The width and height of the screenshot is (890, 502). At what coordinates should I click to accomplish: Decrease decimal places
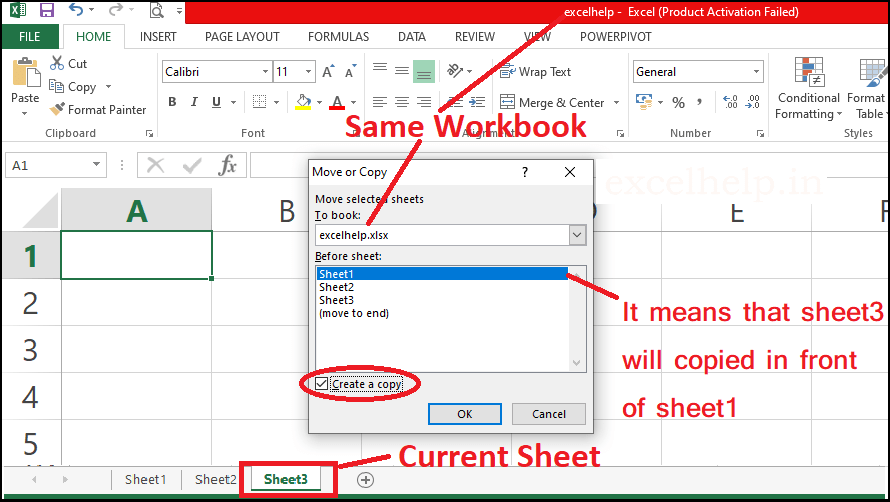[753, 102]
